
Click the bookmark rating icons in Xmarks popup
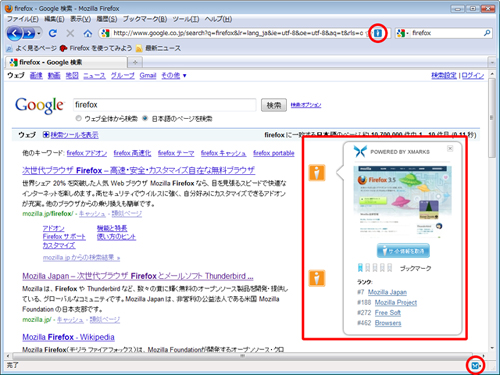(x=375, y=267)
